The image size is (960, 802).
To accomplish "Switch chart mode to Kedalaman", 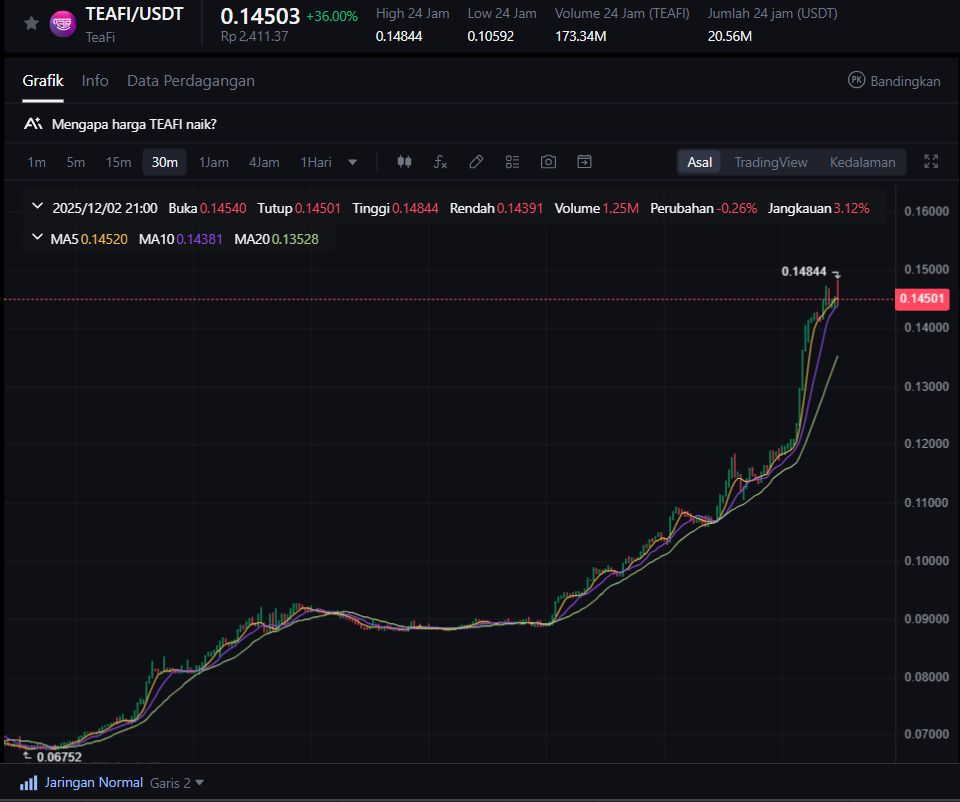I will pyautogui.click(x=862, y=162).
